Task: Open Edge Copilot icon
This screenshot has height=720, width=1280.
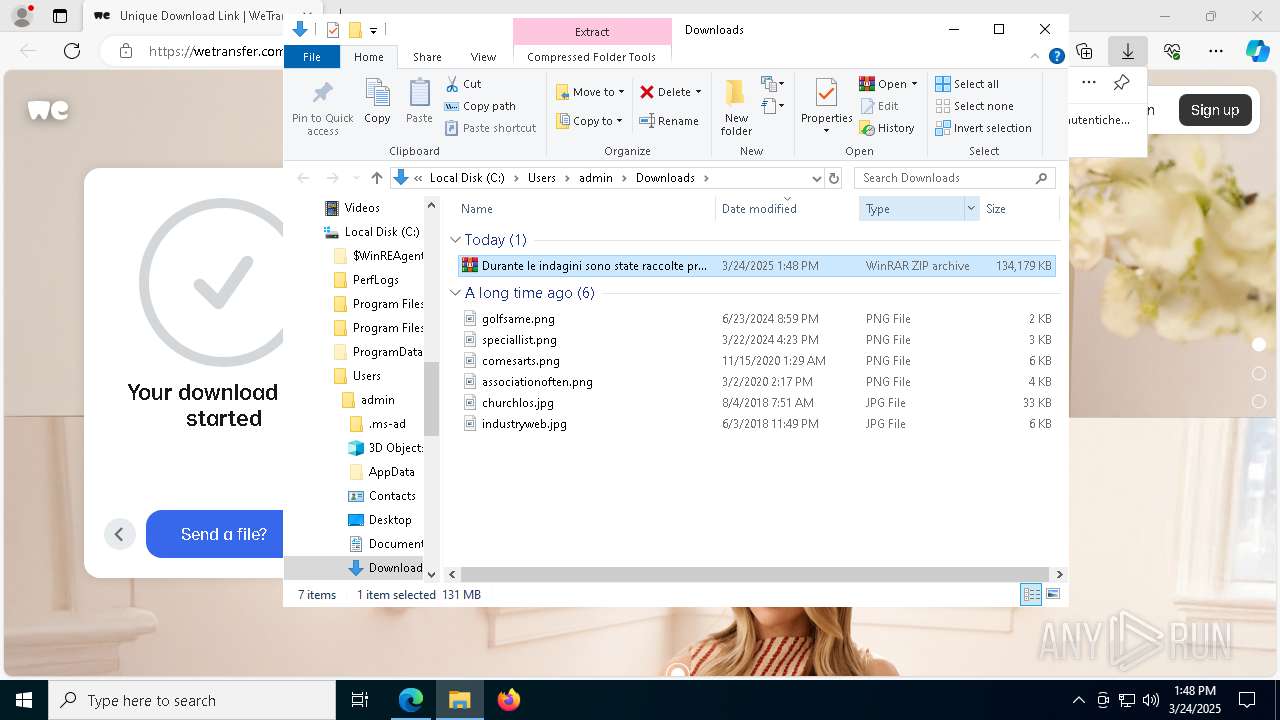Action: click(x=1257, y=51)
